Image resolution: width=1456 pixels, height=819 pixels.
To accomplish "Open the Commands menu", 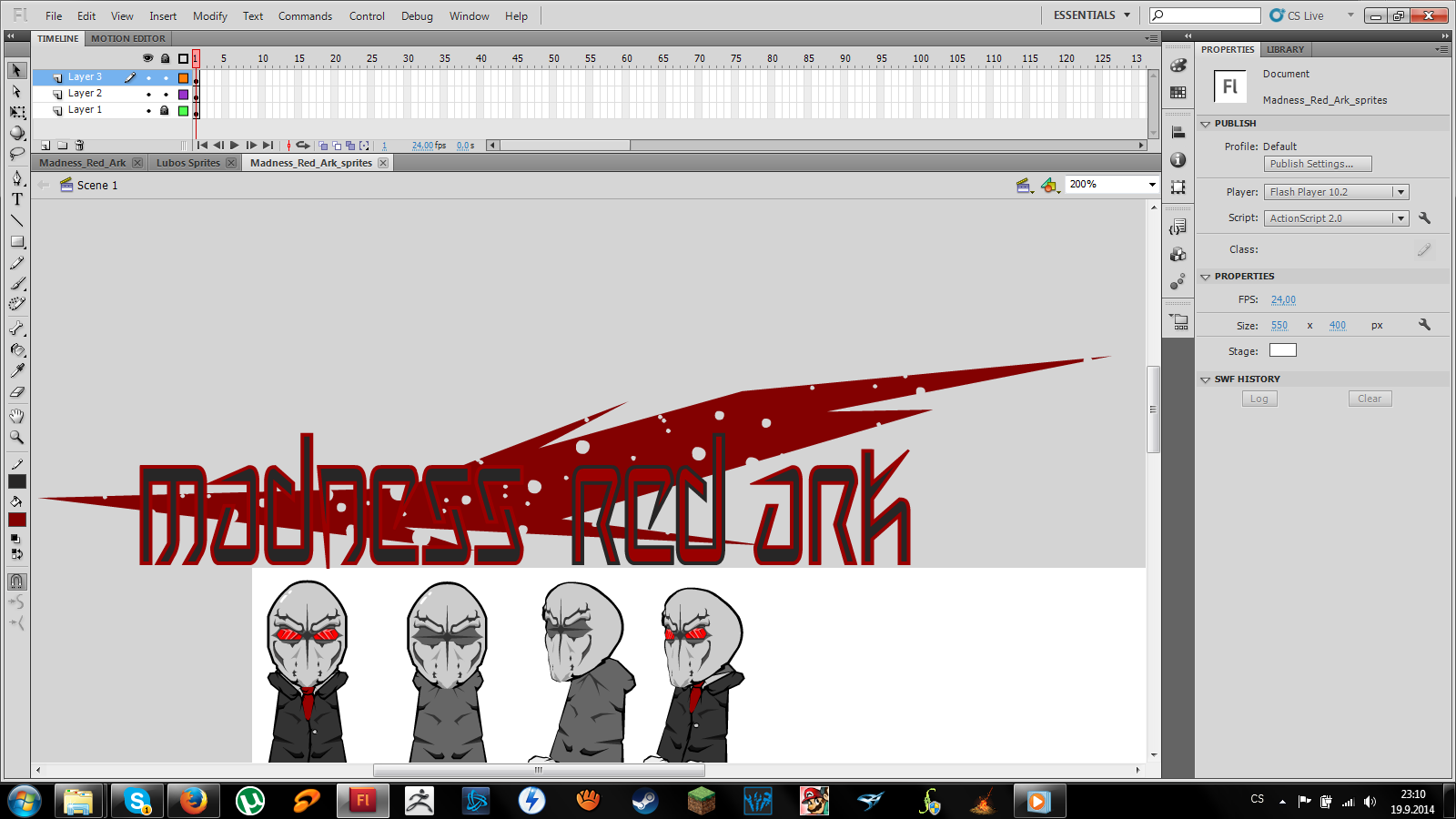I will 305,16.
